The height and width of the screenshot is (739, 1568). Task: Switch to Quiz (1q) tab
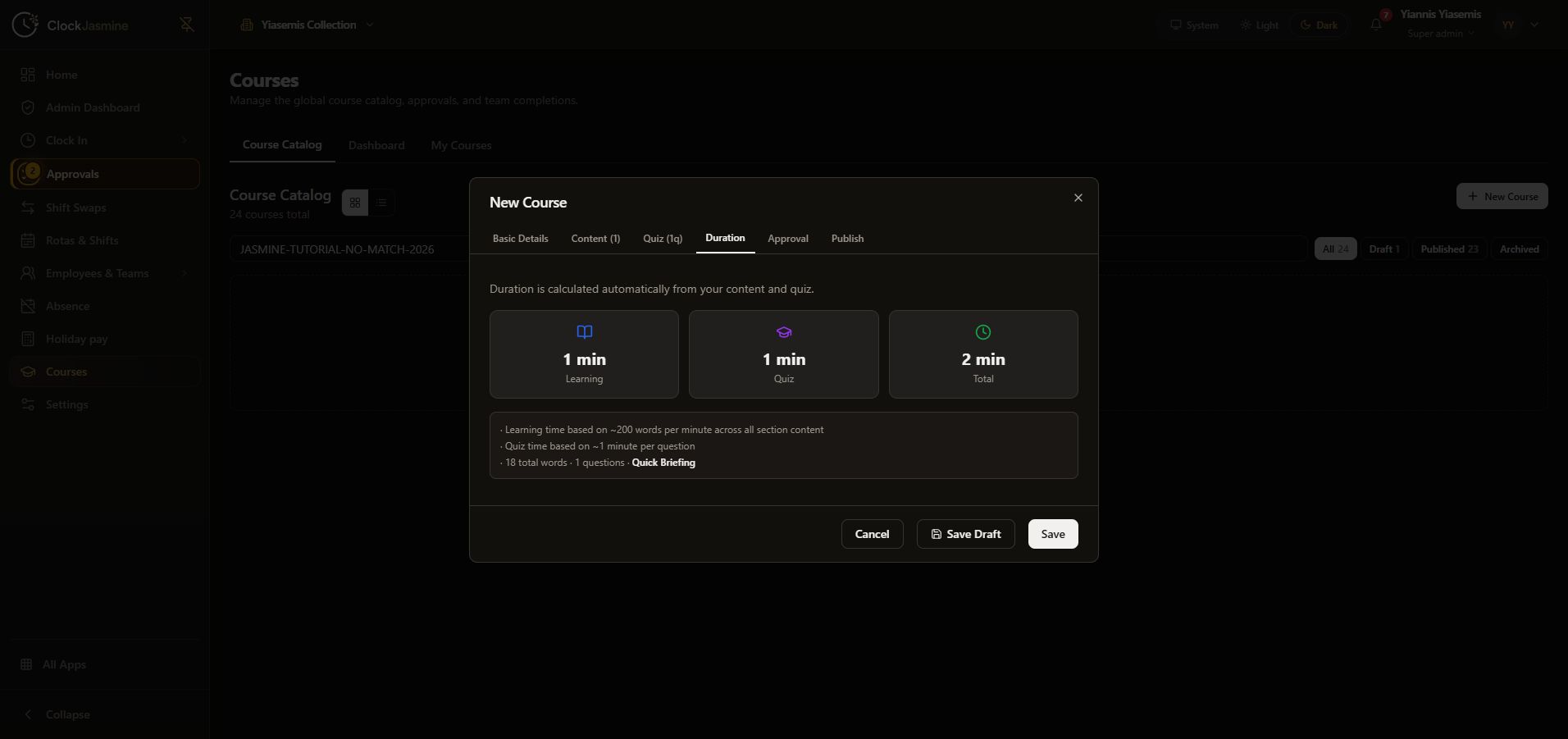[x=663, y=239]
